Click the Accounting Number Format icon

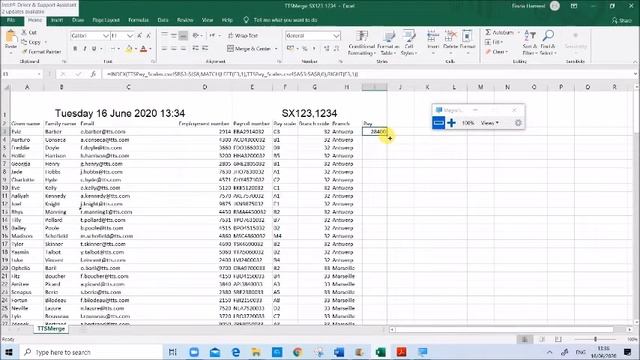pos(290,49)
